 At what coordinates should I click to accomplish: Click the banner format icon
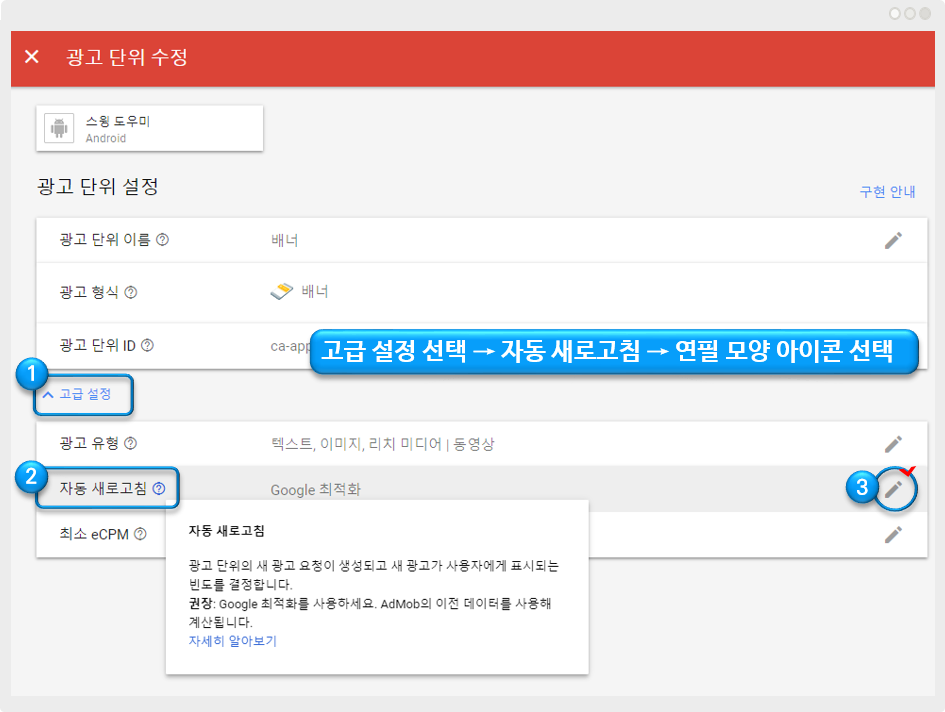click(x=282, y=292)
